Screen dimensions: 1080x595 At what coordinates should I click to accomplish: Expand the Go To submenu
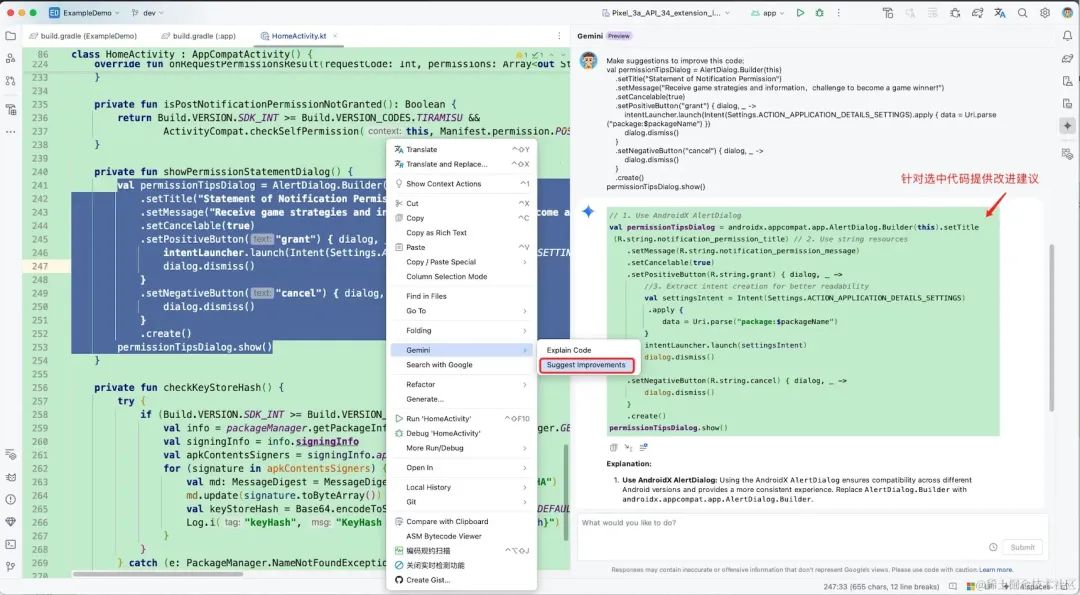coord(461,311)
